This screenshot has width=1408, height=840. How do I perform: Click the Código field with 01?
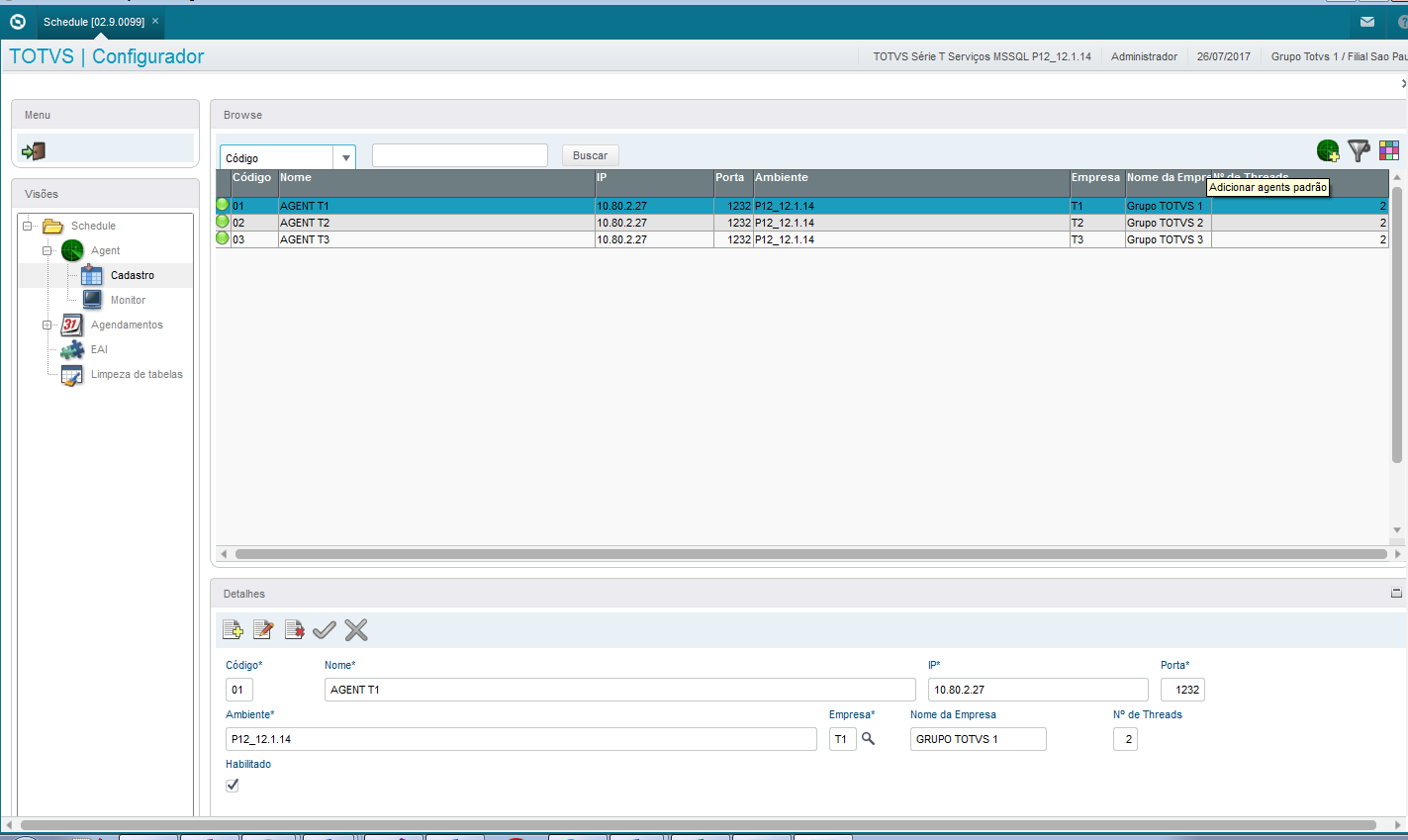point(239,690)
